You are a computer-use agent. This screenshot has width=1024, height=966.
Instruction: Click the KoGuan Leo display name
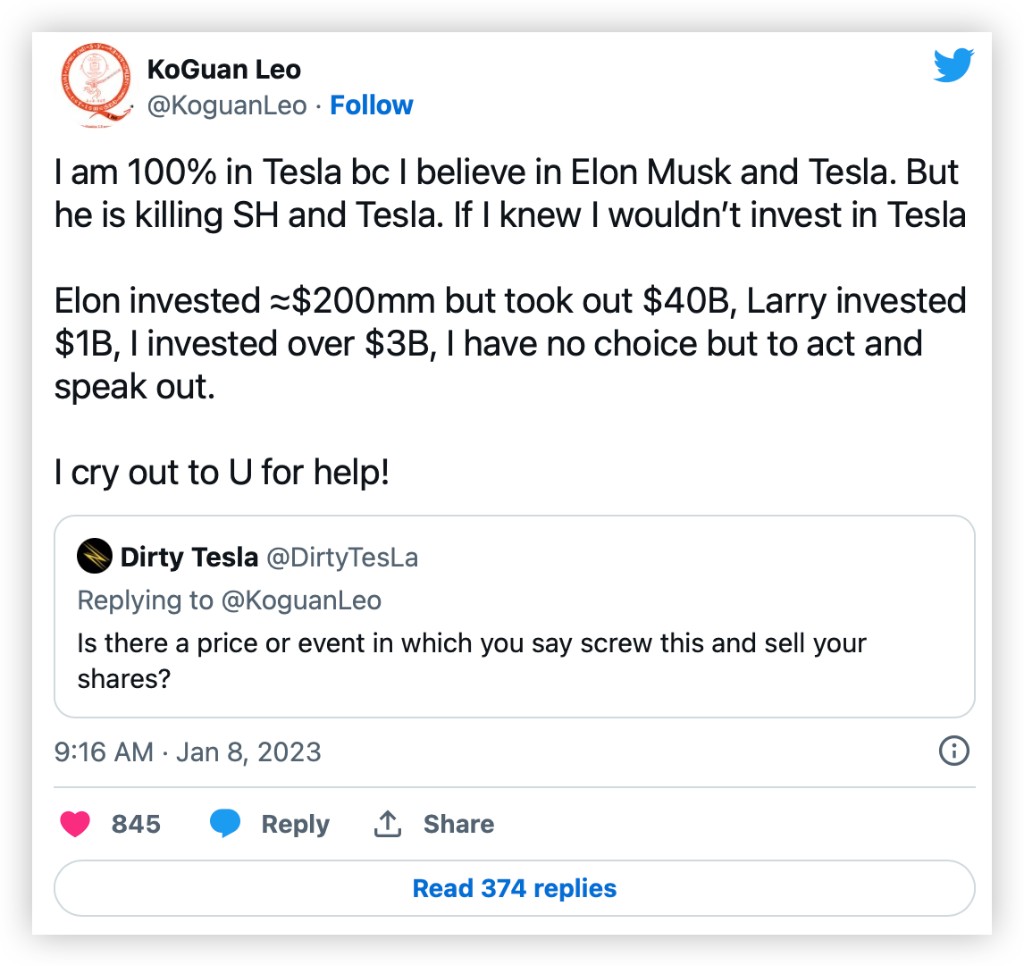coord(223,70)
